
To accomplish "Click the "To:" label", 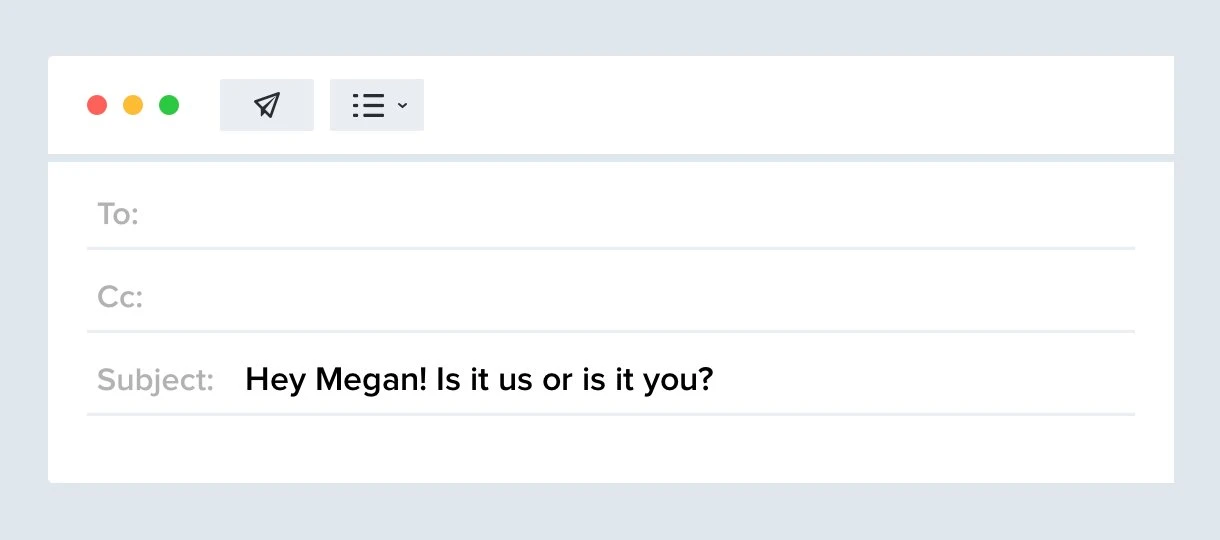I will pyautogui.click(x=117, y=214).
